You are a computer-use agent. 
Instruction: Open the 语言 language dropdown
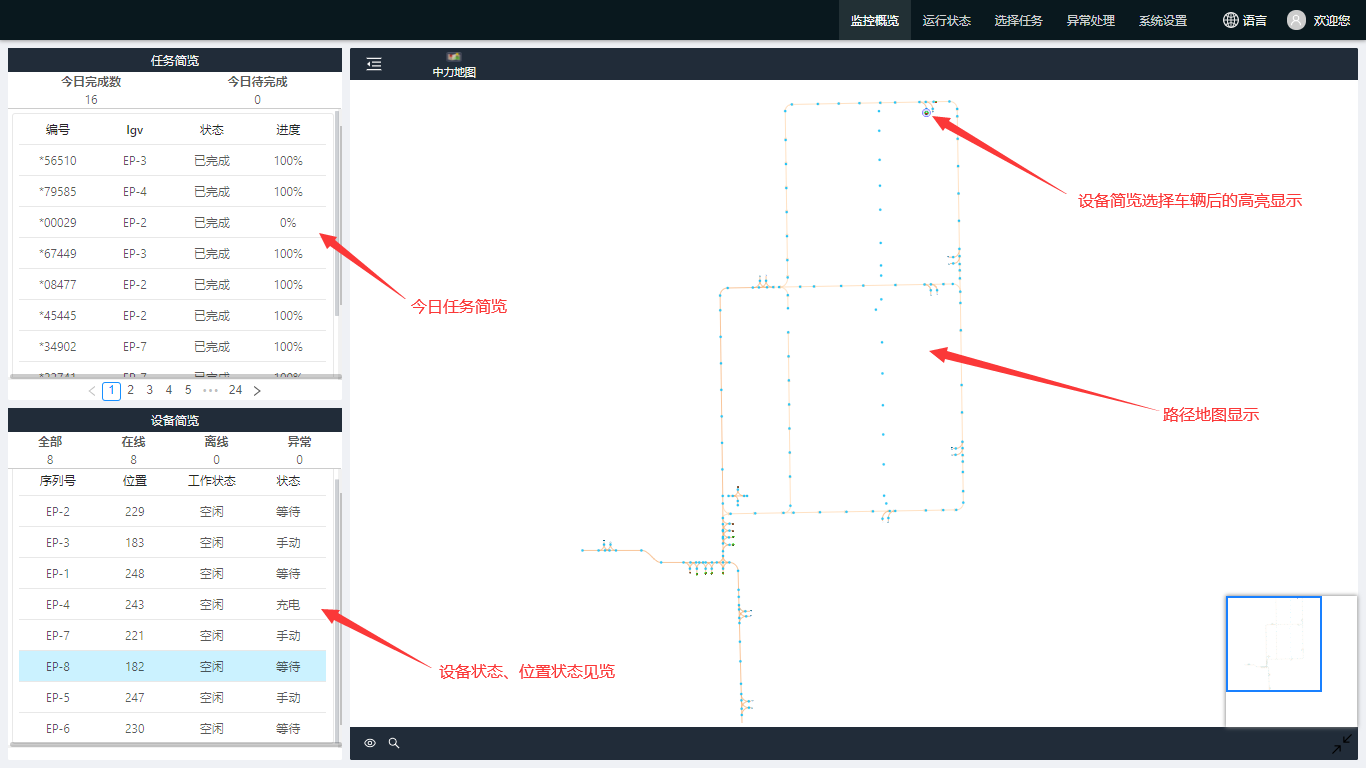pos(1254,20)
